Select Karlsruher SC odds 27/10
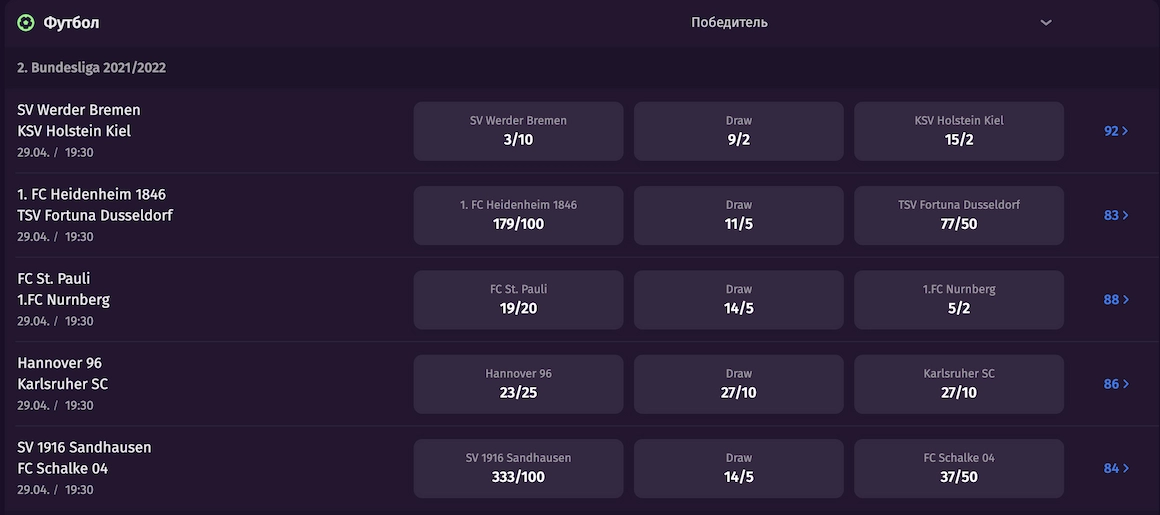The height and width of the screenshot is (515, 1160). [959, 384]
